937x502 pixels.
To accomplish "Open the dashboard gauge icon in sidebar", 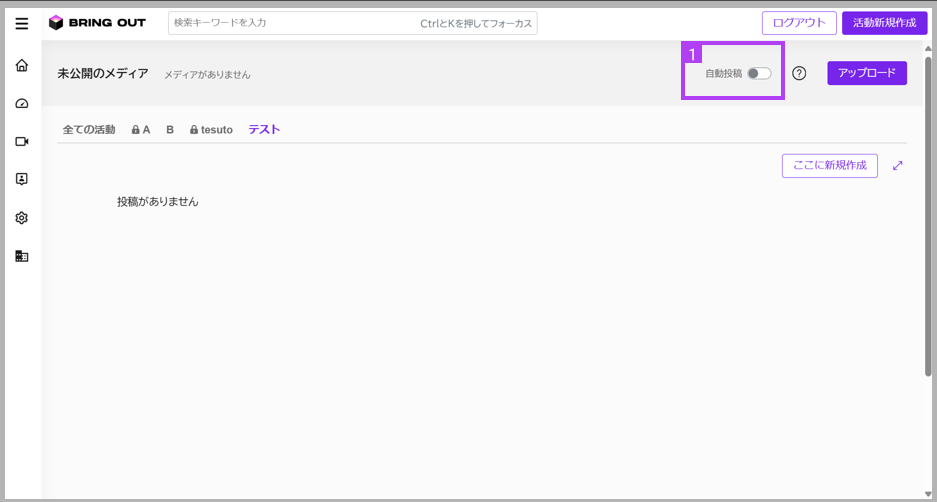I will (22, 103).
